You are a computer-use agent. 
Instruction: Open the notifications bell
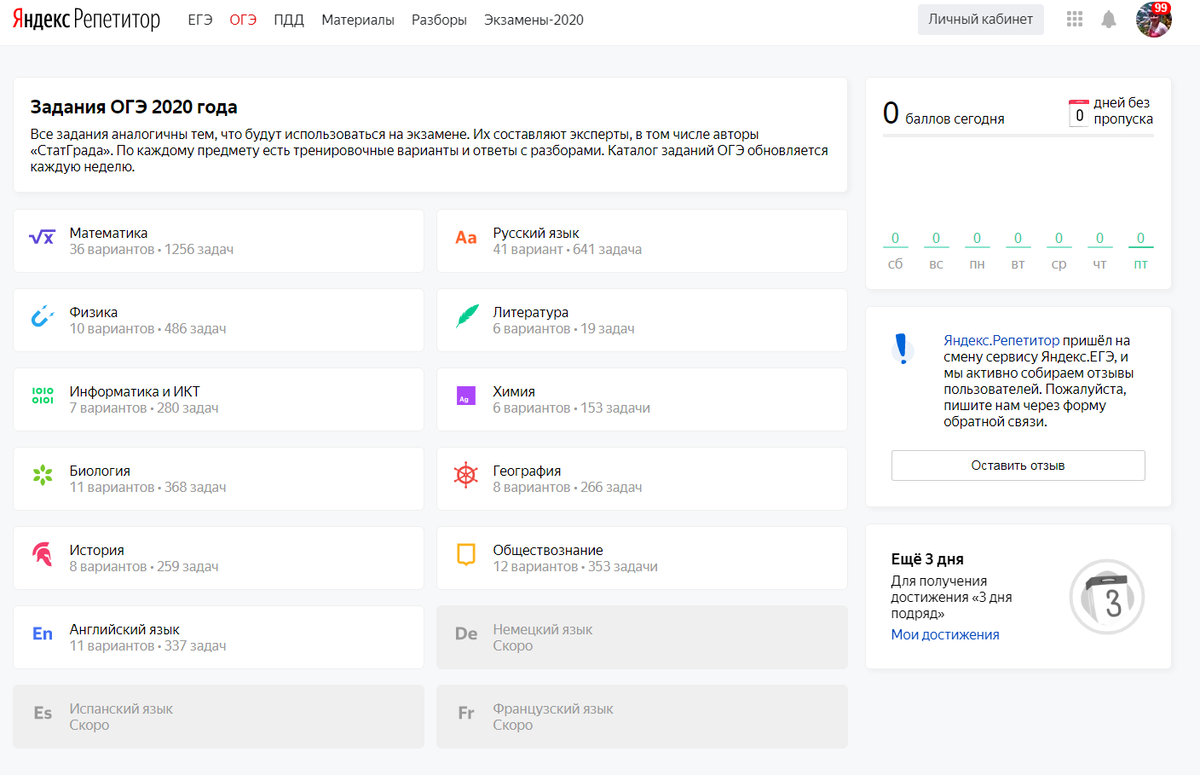click(x=1109, y=20)
